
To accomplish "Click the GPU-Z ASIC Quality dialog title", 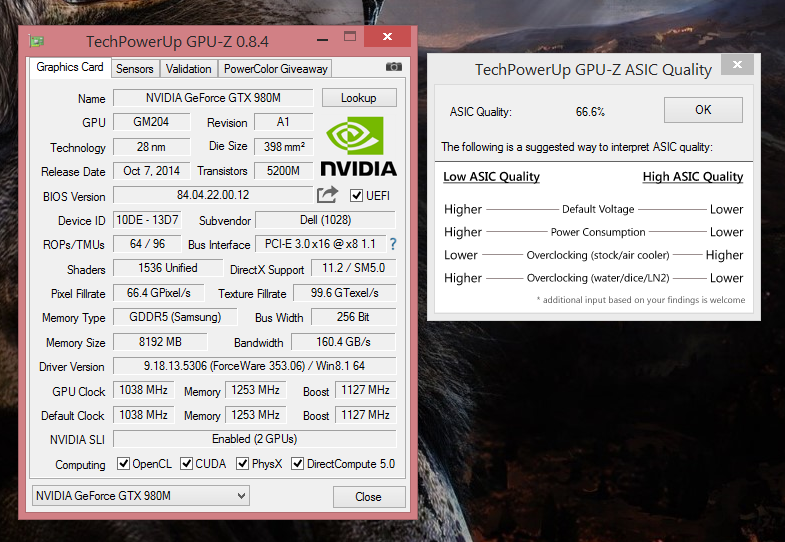I will tap(593, 70).
